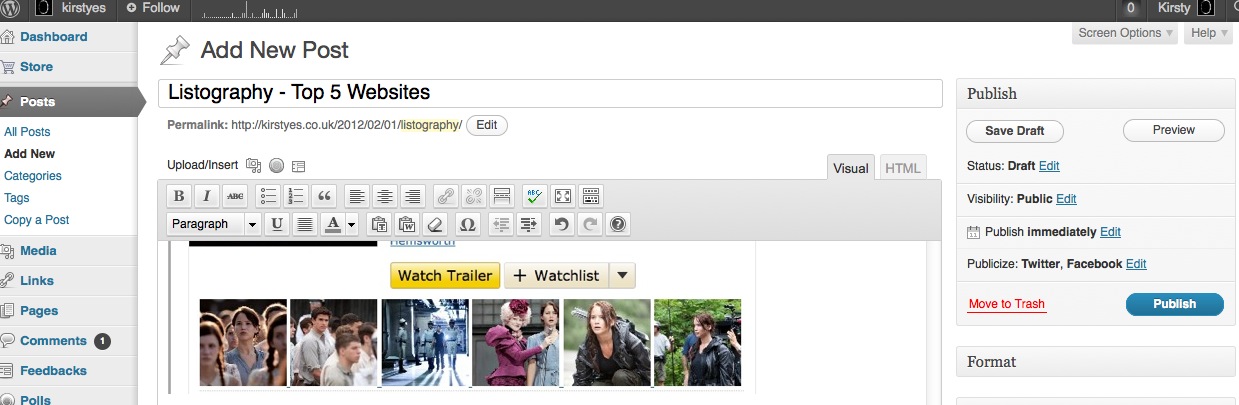Image resolution: width=1239 pixels, height=405 pixels.
Task: Click the insert link chain icon
Action: click(x=446, y=196)
